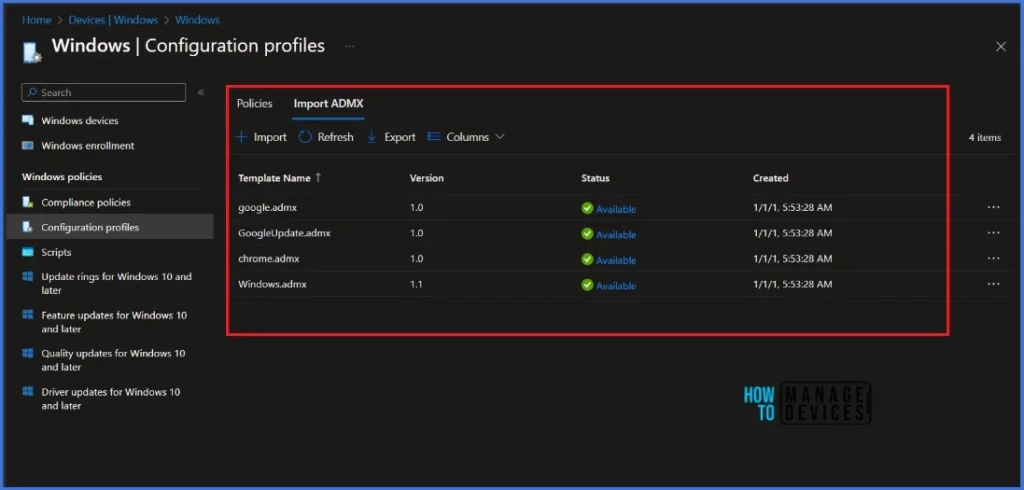Close the Configuration profiles blade
Image resolution: width=1024 pixels, height=490 pixels.
[1000, 46]
